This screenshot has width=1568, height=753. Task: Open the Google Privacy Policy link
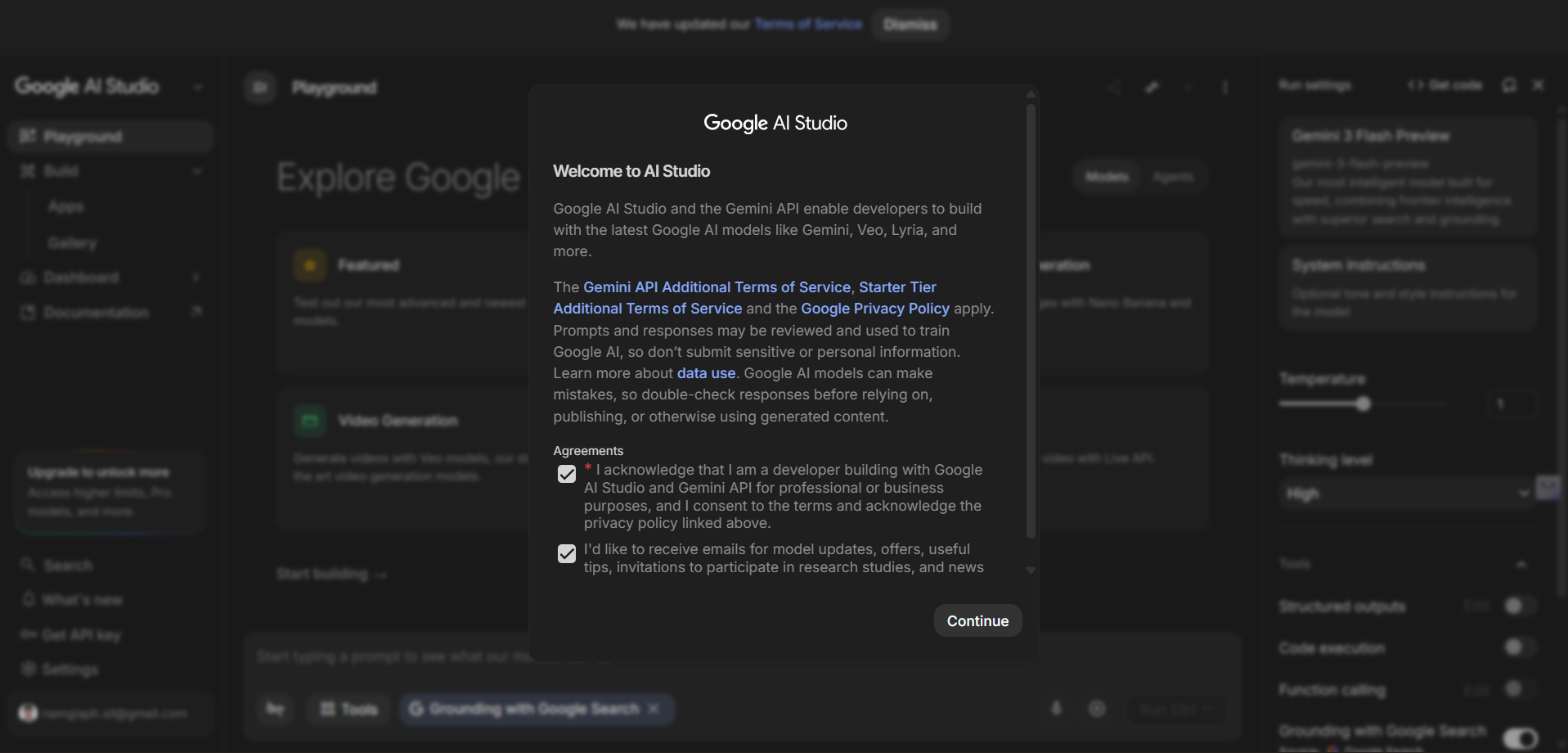coord(875,309)
